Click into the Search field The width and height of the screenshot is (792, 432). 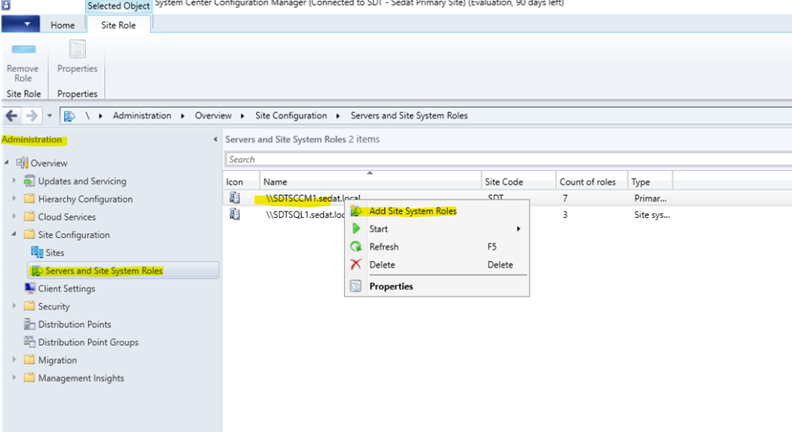coord(509,159)
